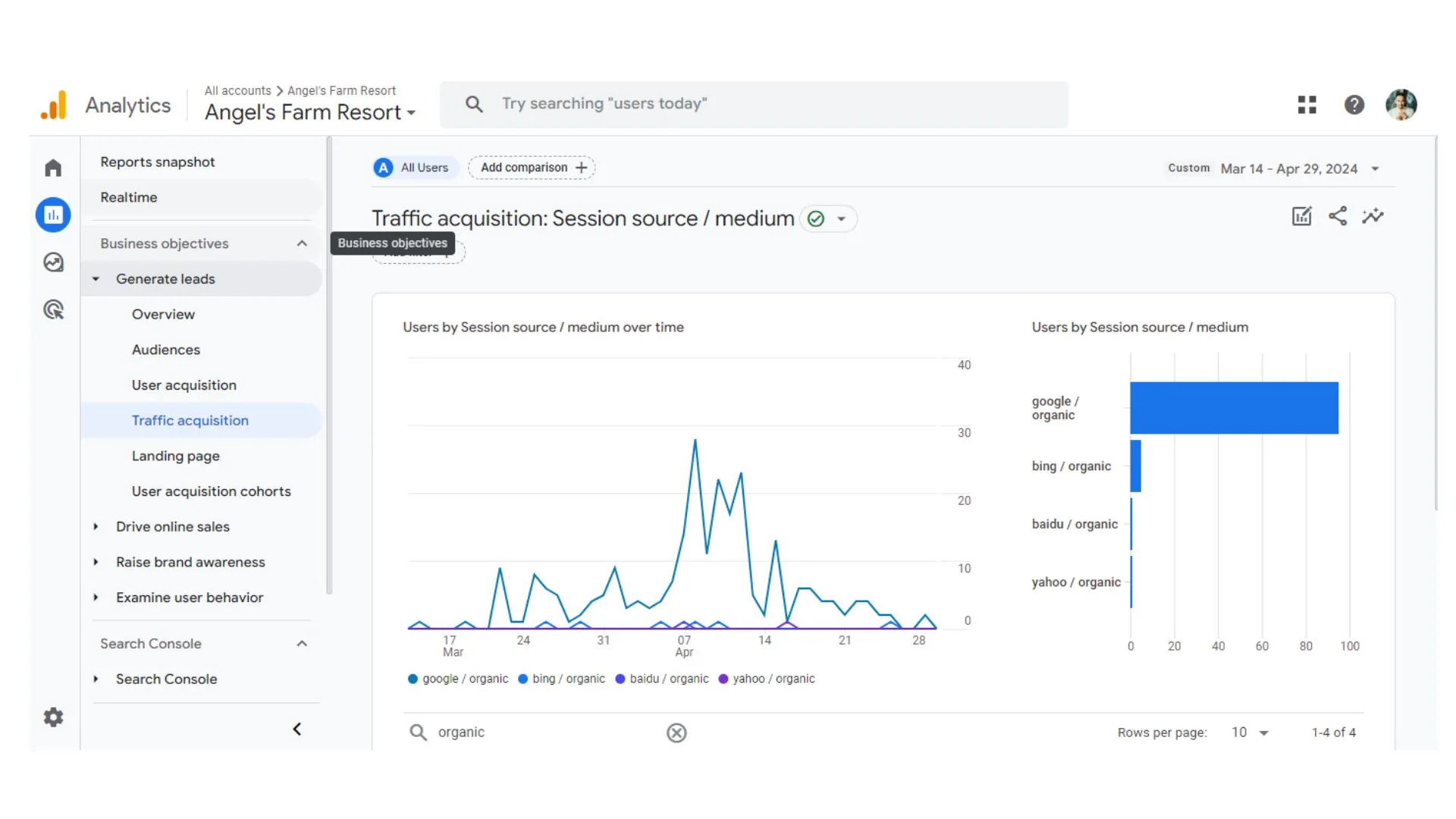
Task: Click the bing / organic bar
Action: pos(1135,466)
